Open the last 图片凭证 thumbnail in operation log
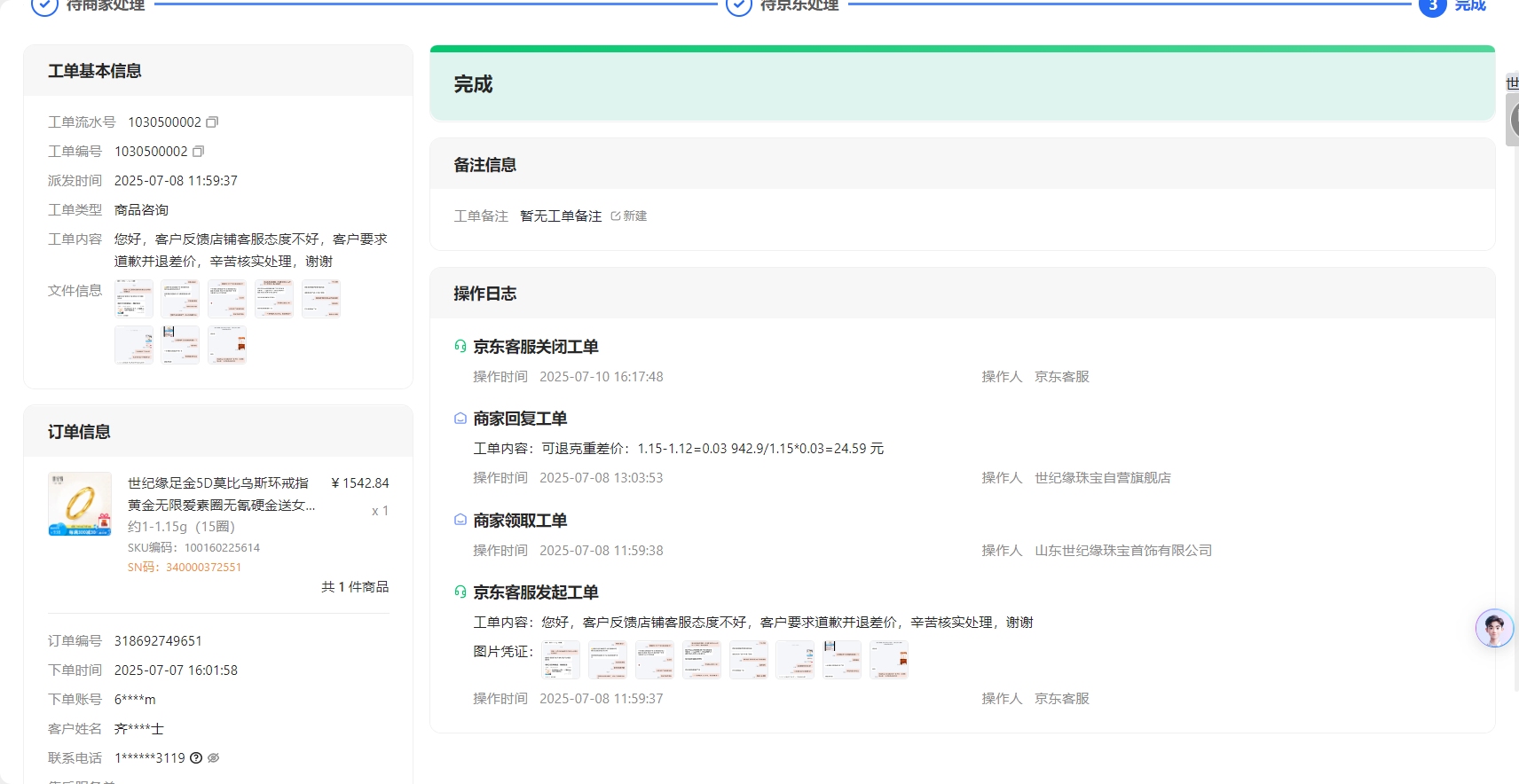 click(889, 660)
